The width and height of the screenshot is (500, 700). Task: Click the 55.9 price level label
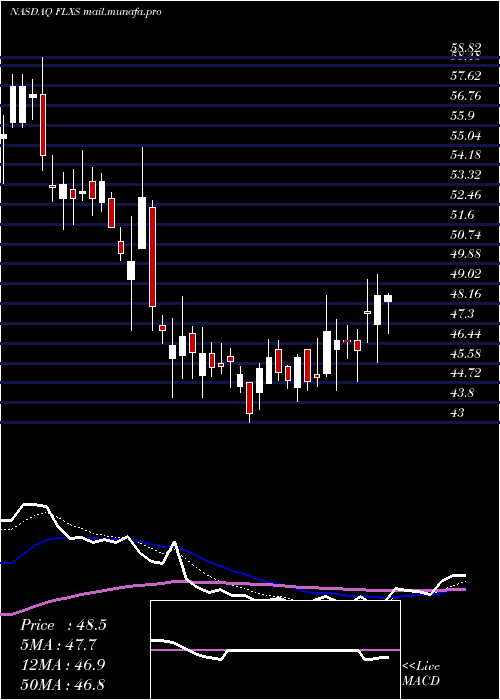tap(462, 116)
